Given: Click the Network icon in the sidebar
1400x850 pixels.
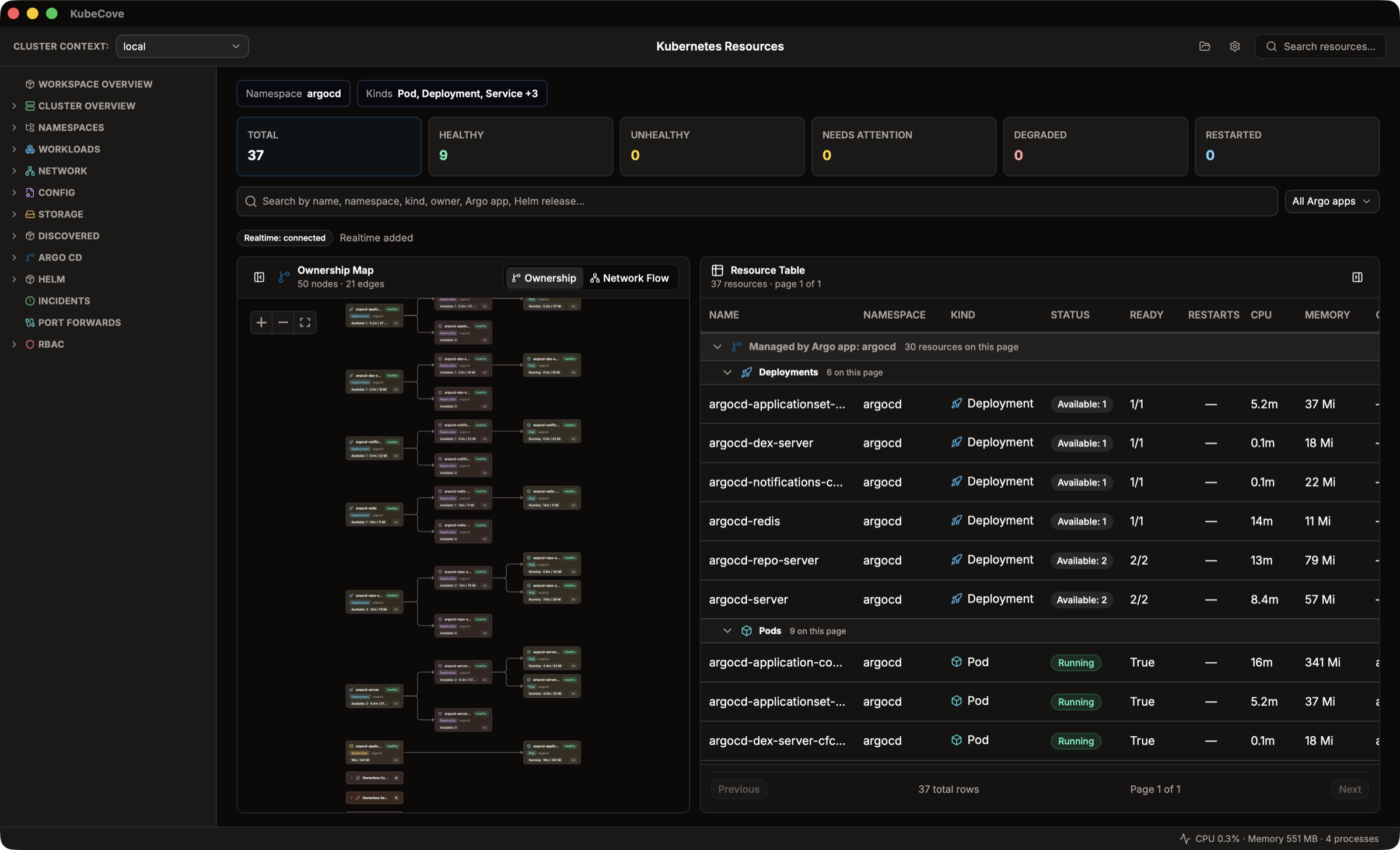Looking at the screenshot, I should 30,170.
